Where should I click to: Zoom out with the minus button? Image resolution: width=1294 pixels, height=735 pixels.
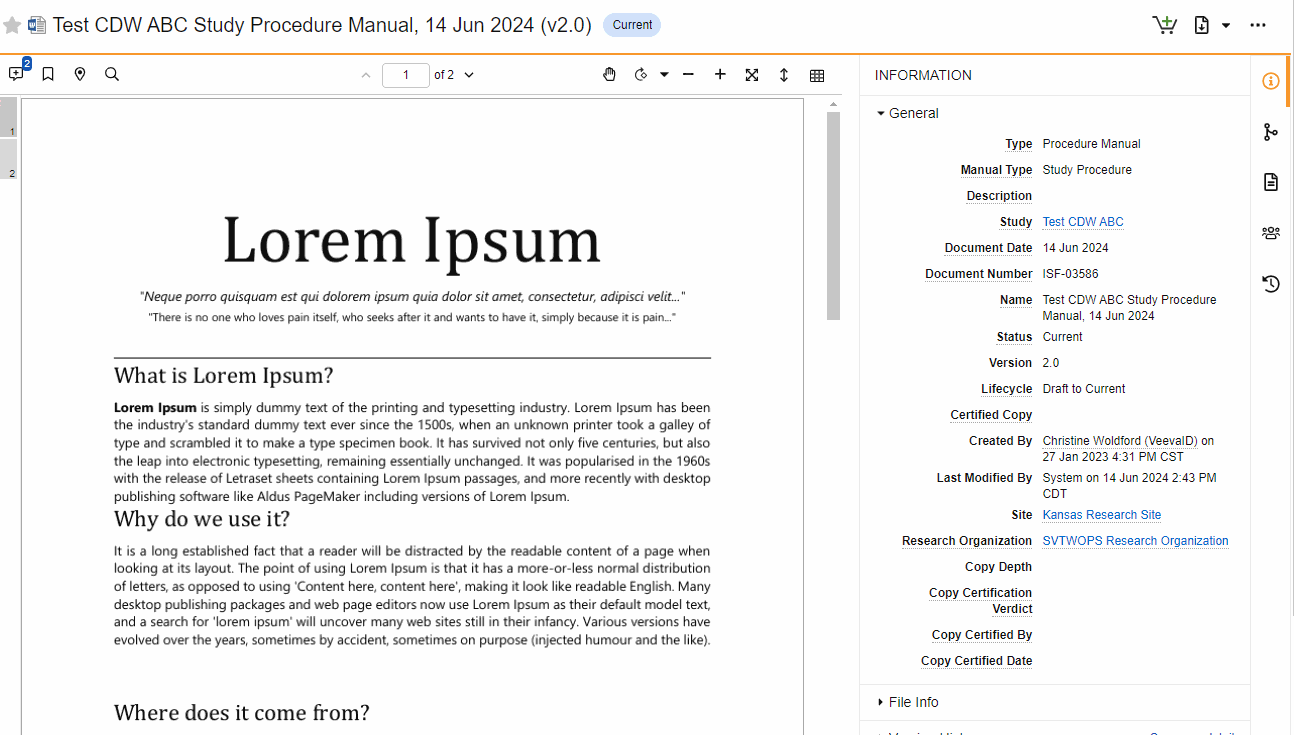point(688,75)
